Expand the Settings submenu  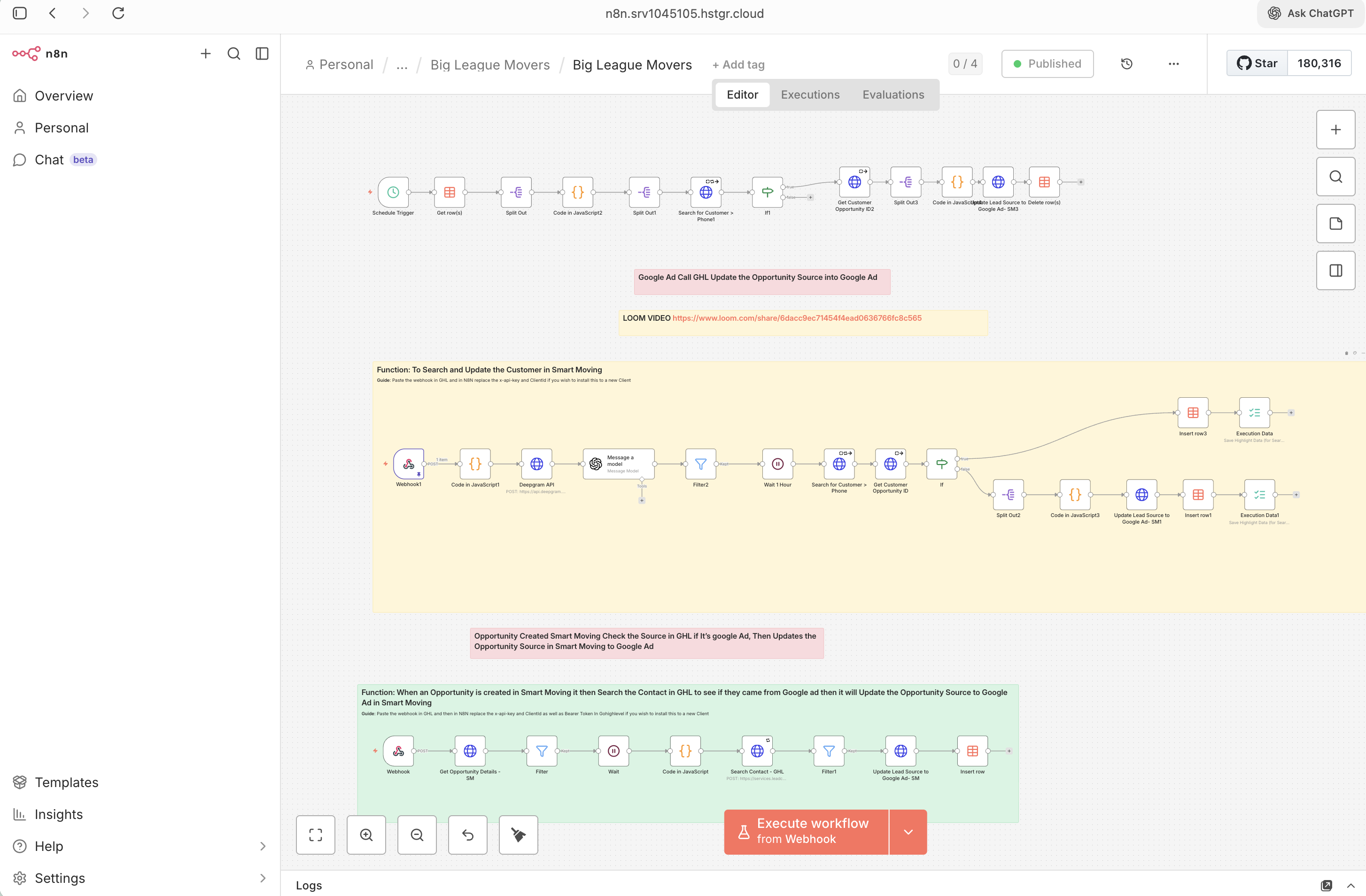[x=263, y=878]
